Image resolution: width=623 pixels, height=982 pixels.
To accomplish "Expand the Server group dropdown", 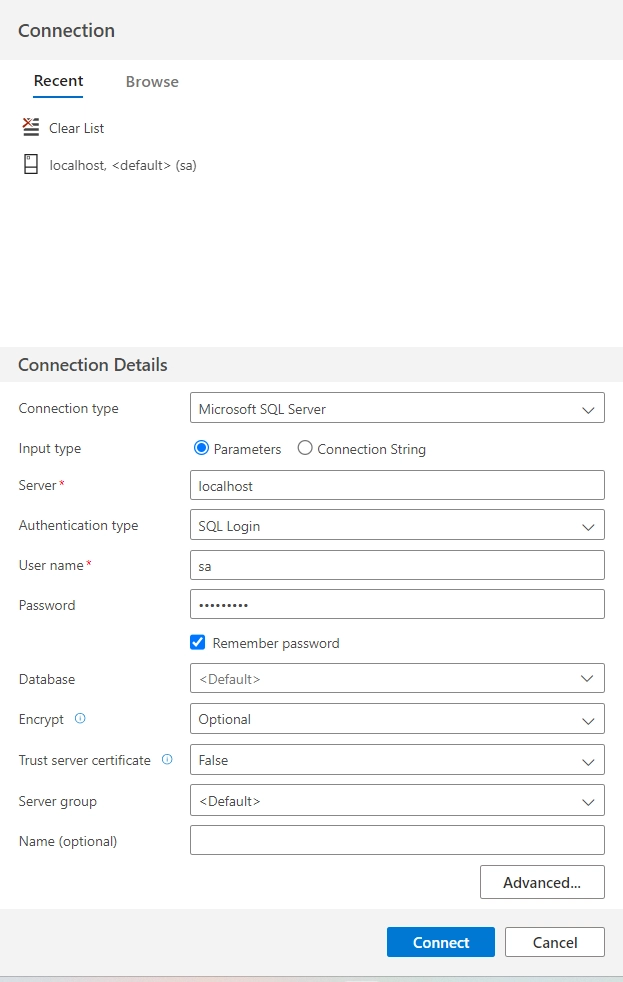I will pos(397,801).
